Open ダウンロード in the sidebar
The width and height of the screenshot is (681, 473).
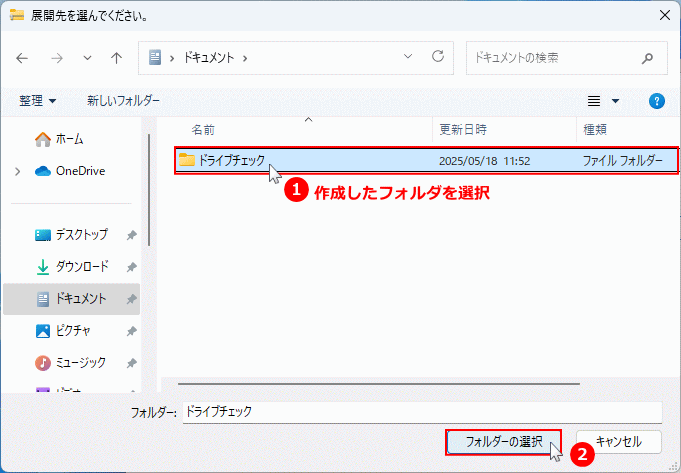[72, 267]
